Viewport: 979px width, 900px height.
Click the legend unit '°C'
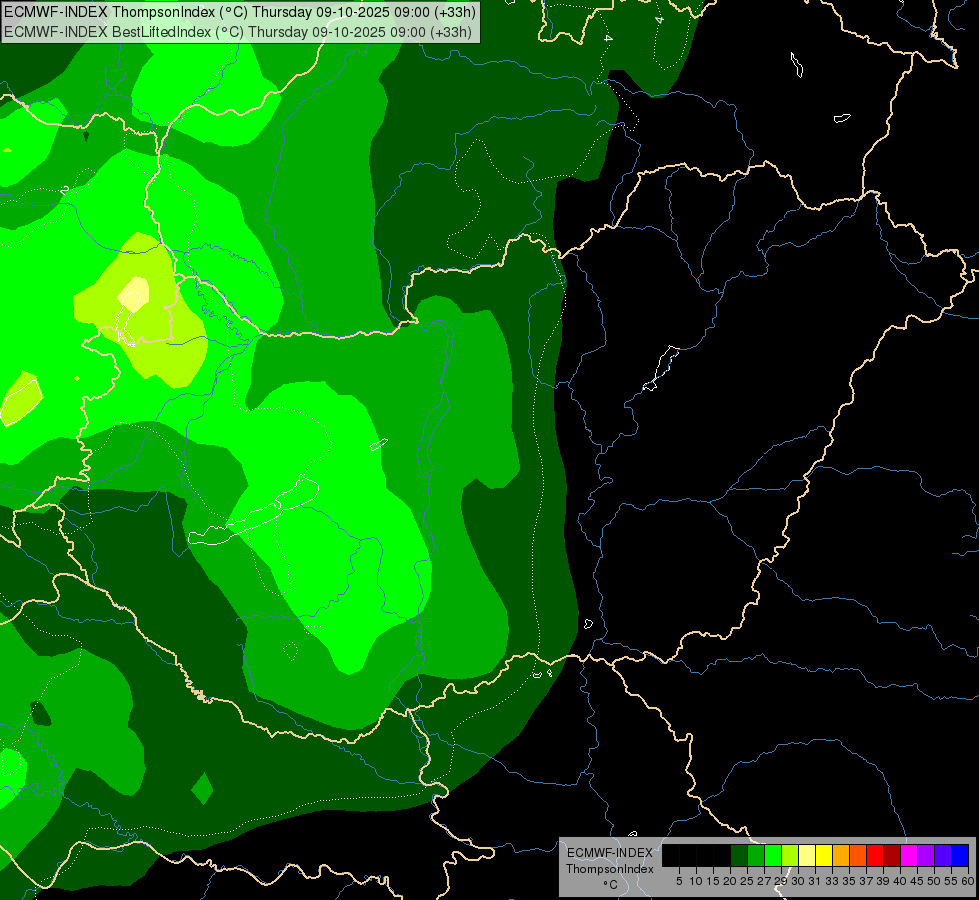pyautogui.click(x=610, y=885)
